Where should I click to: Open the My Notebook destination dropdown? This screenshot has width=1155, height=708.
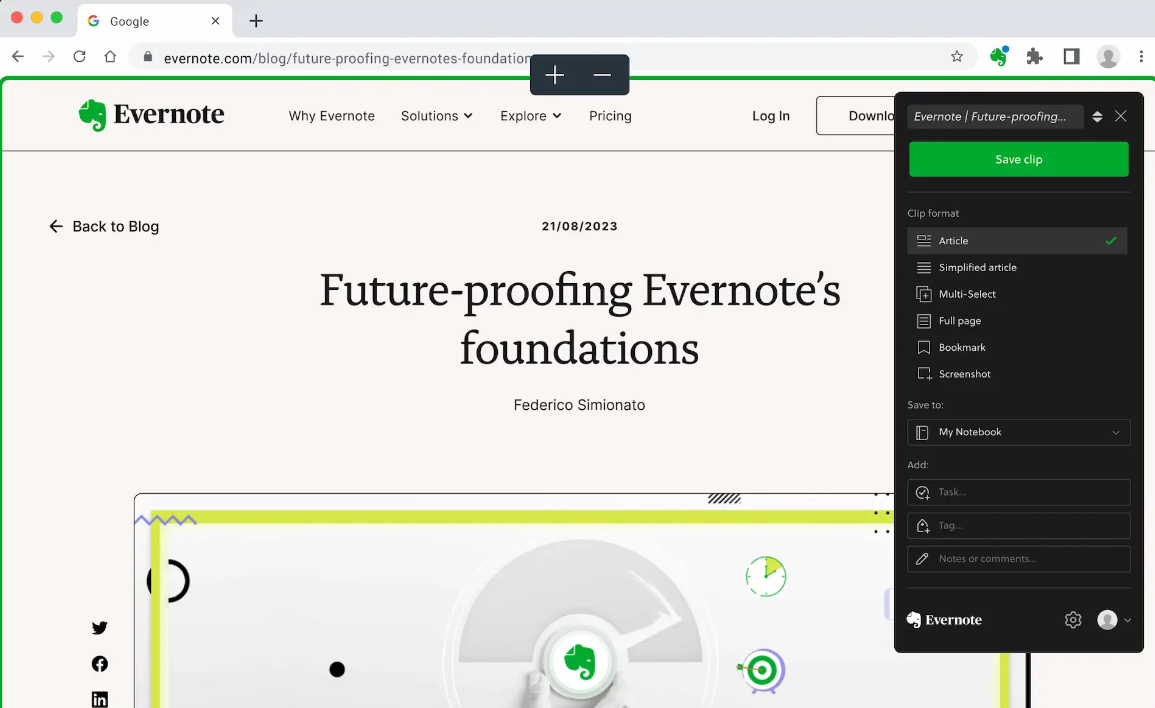tap(1018, 432)
